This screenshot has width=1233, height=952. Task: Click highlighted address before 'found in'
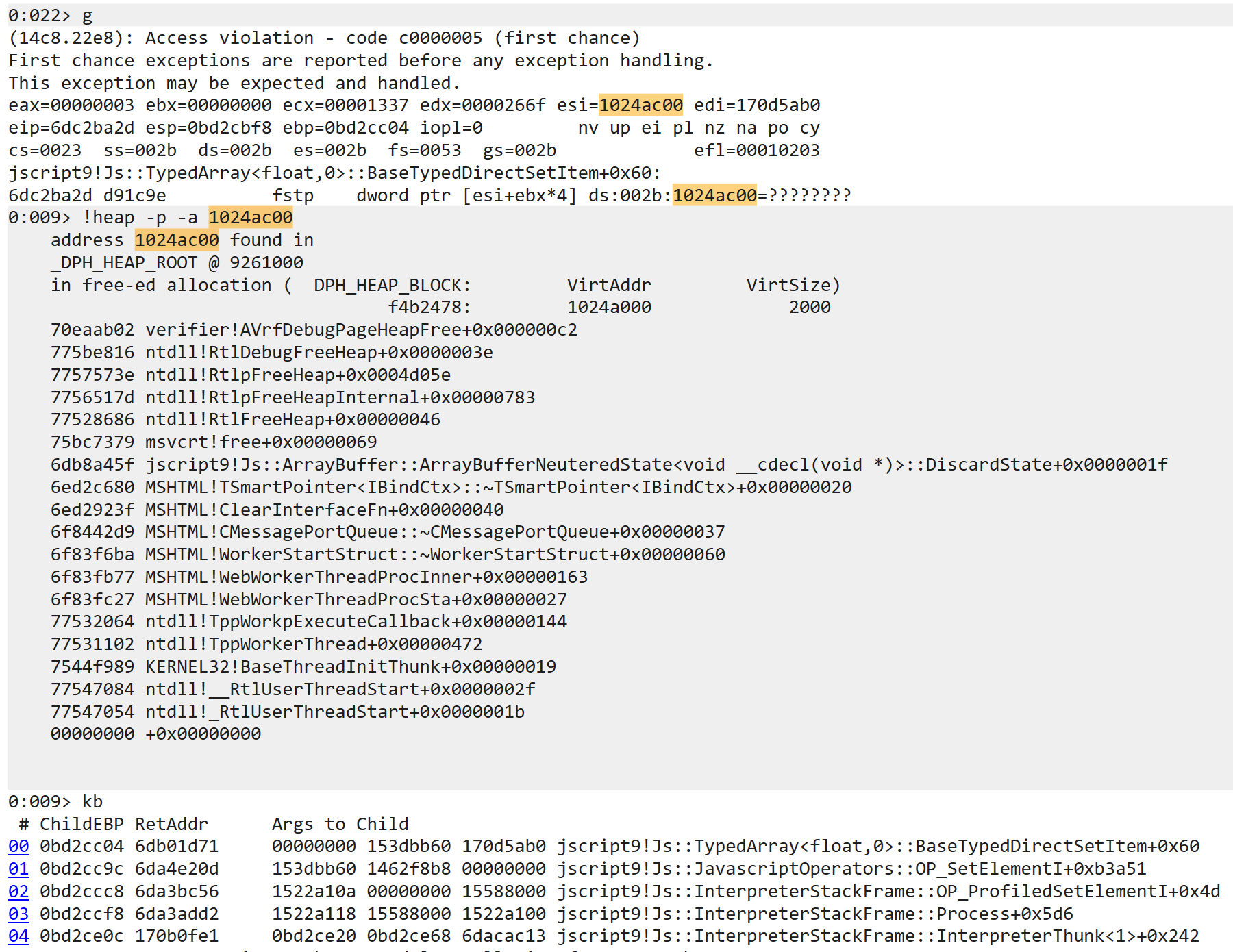tap(177, 240)
